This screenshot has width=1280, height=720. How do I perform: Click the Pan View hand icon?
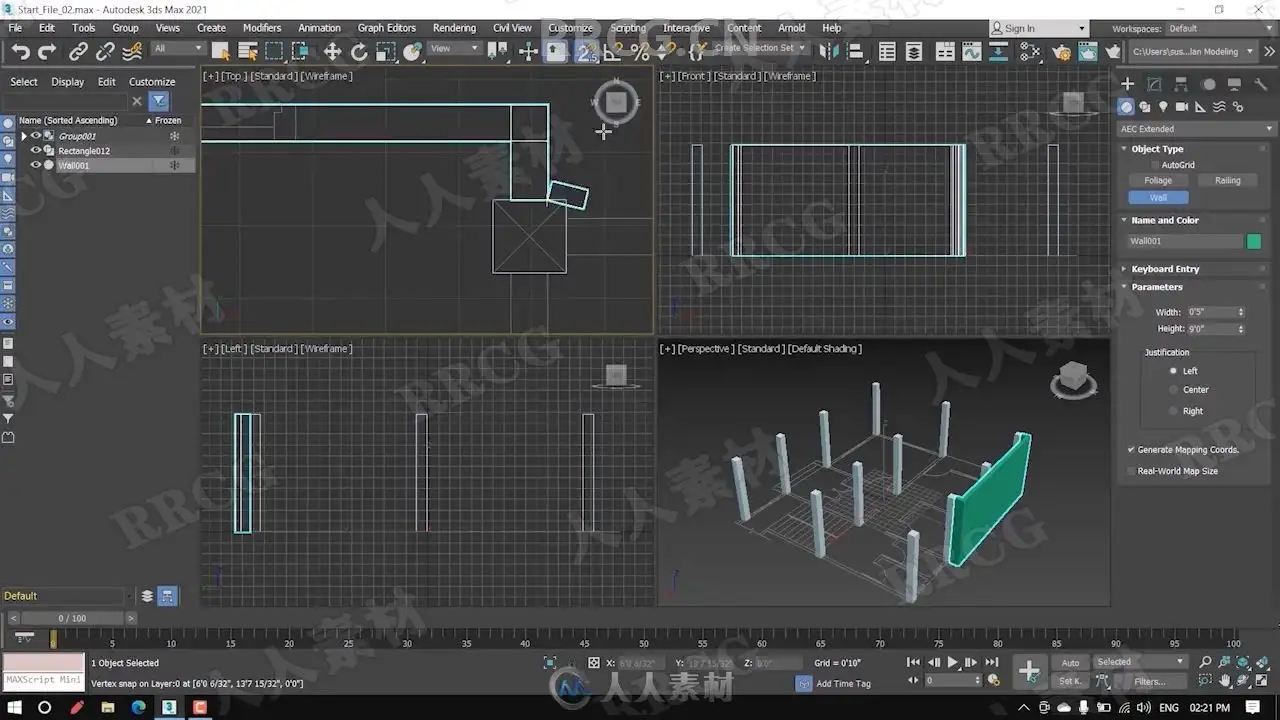(1226, 680)
